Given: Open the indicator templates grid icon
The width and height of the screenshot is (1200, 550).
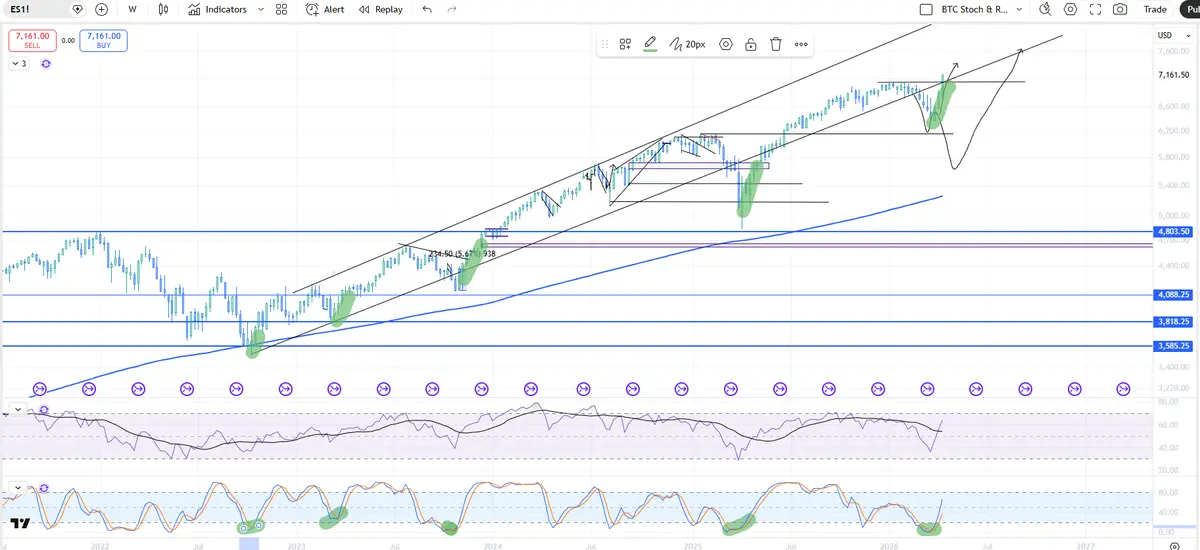Looking at the screenshot, I should (281, 9).
